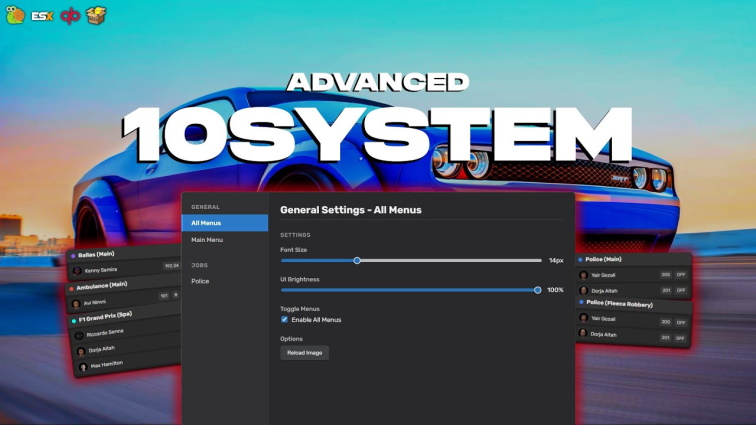Viewport: 756px width, 425px height.
Task: Click Dorja Altah's avatar under Police (Main)
Action: tap(583, 290)
